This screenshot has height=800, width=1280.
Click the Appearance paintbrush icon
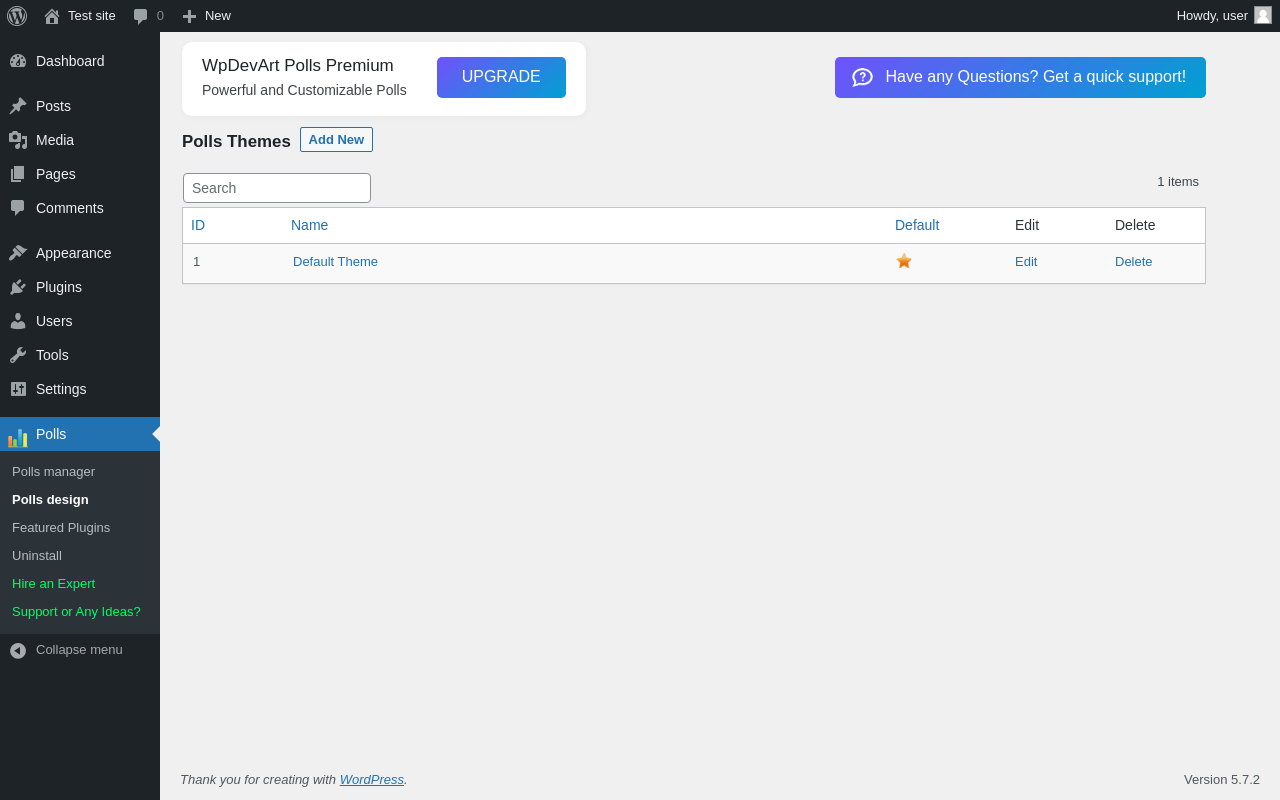click(x=18, y=253)
